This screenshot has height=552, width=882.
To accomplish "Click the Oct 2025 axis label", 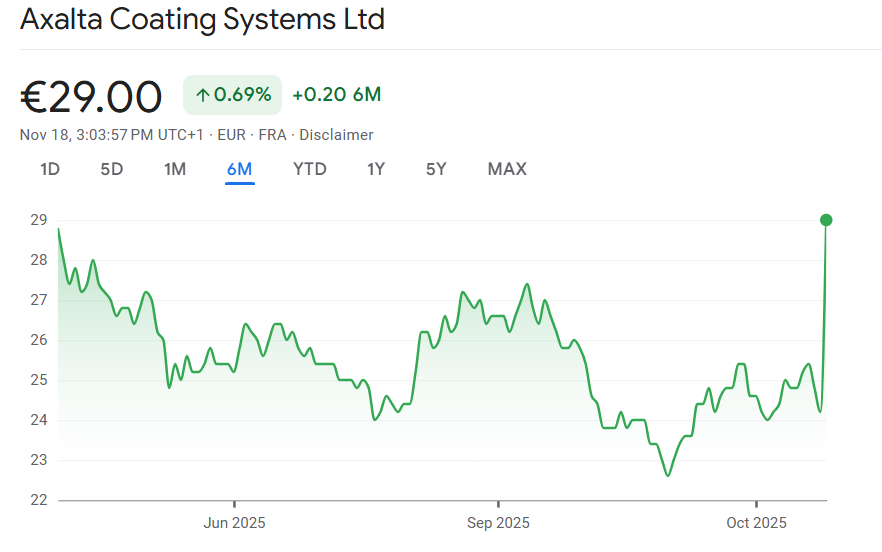I will coord(757,523).
